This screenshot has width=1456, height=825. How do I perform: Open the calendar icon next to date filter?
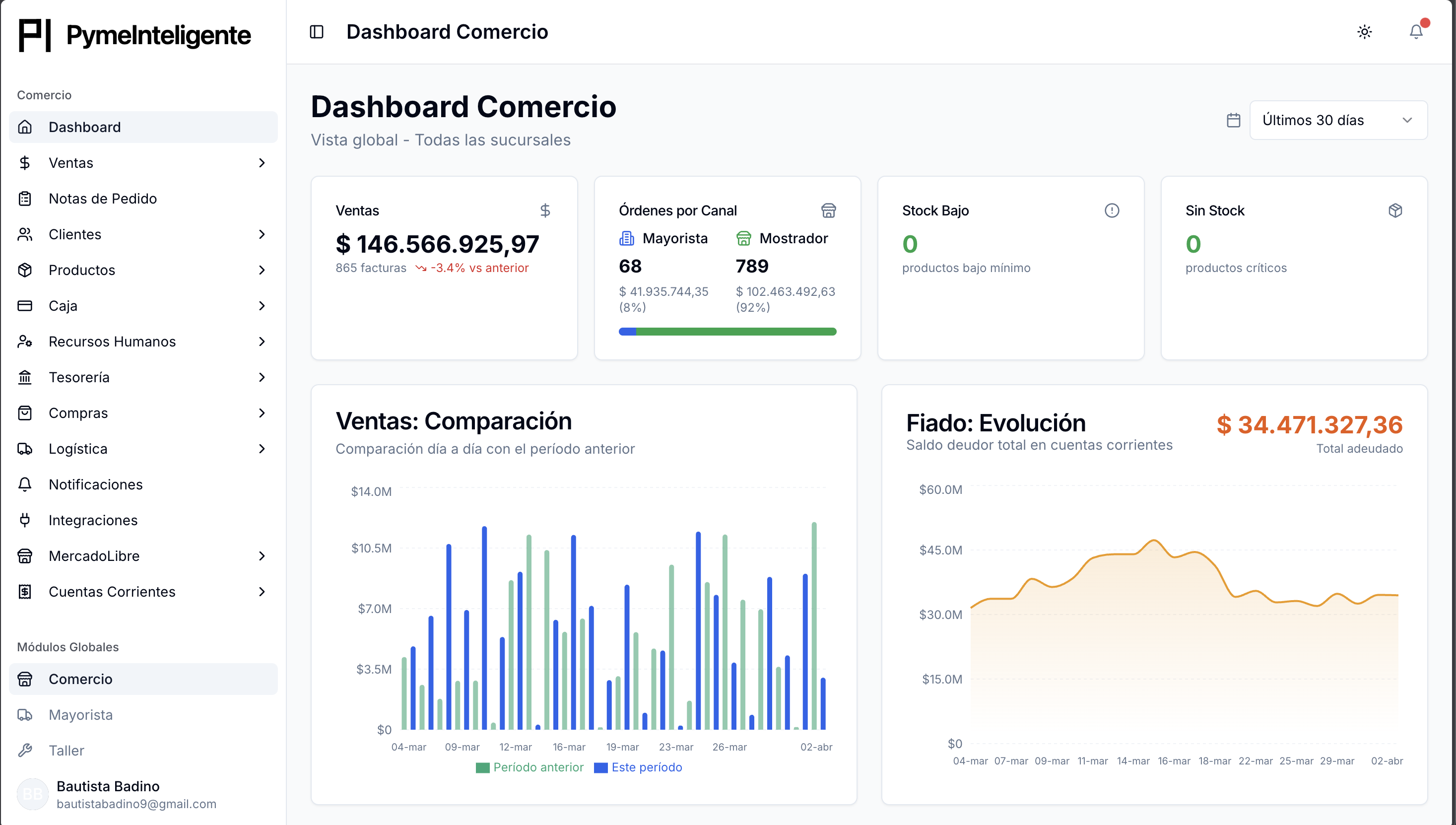coord(1234,120)
